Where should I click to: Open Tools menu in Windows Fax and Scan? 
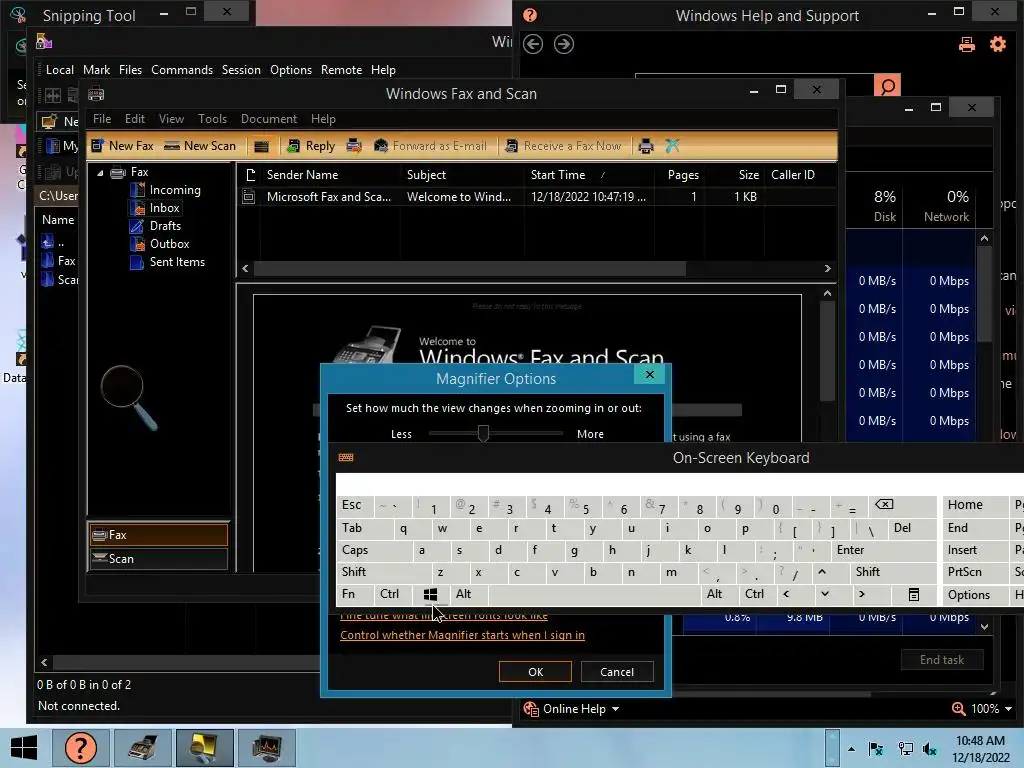coord(212,119)
